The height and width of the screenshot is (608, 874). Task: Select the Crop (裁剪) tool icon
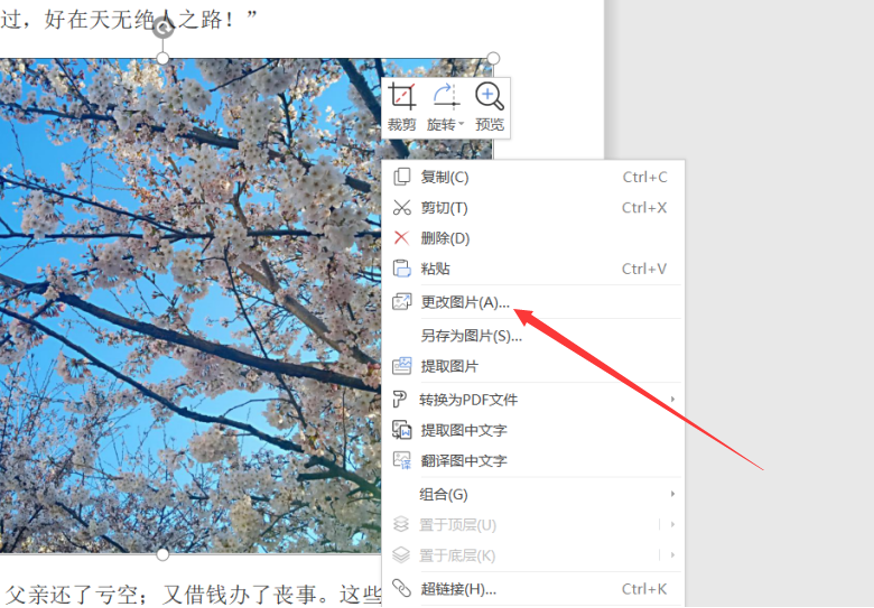click(402, 96)
